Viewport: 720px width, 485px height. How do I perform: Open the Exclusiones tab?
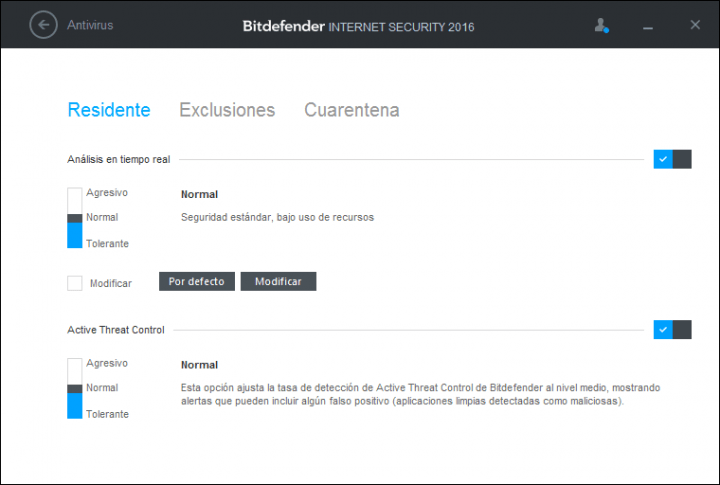(227, 110)
